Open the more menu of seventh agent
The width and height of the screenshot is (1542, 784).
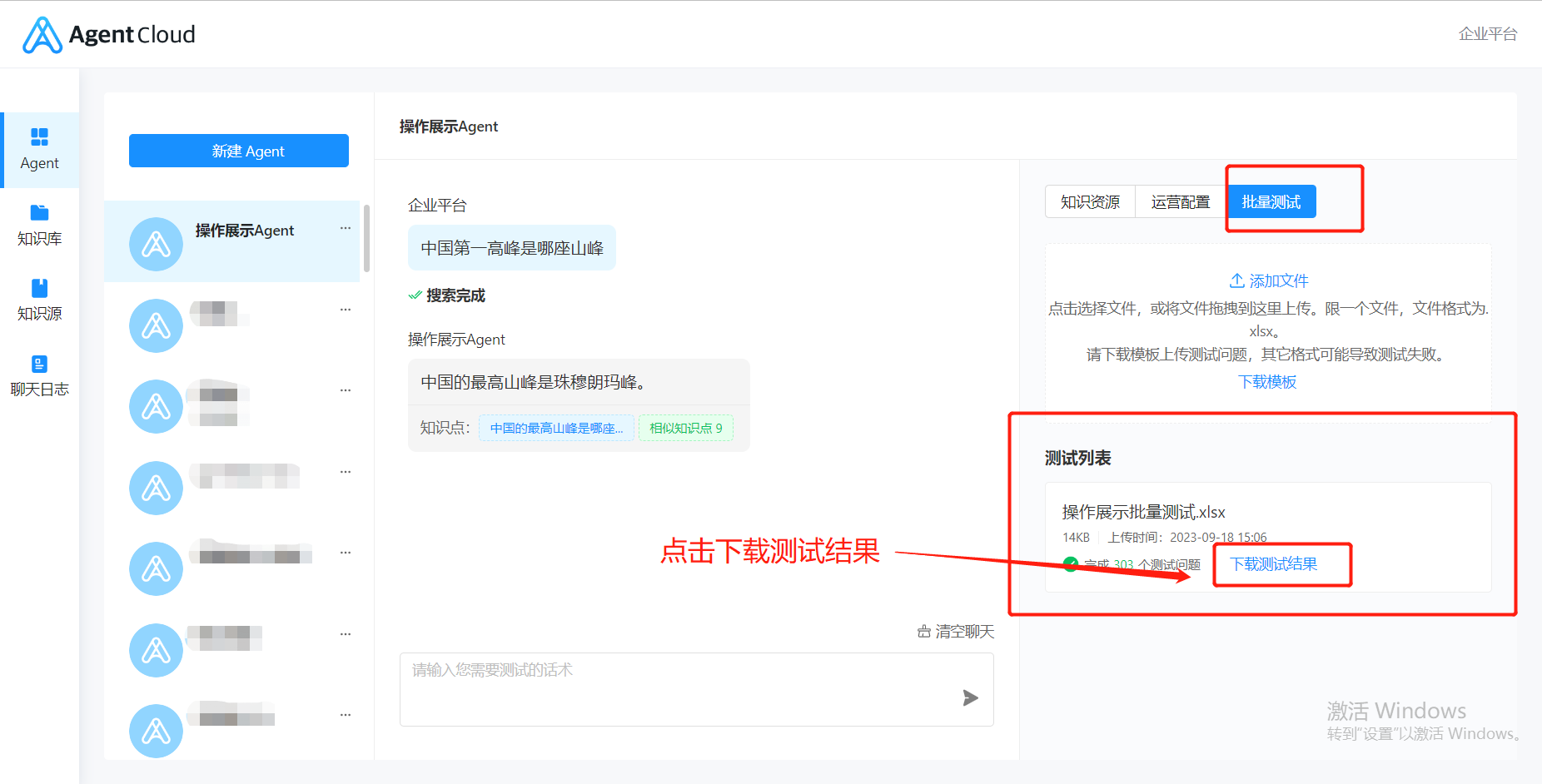(x=346, y=715)
